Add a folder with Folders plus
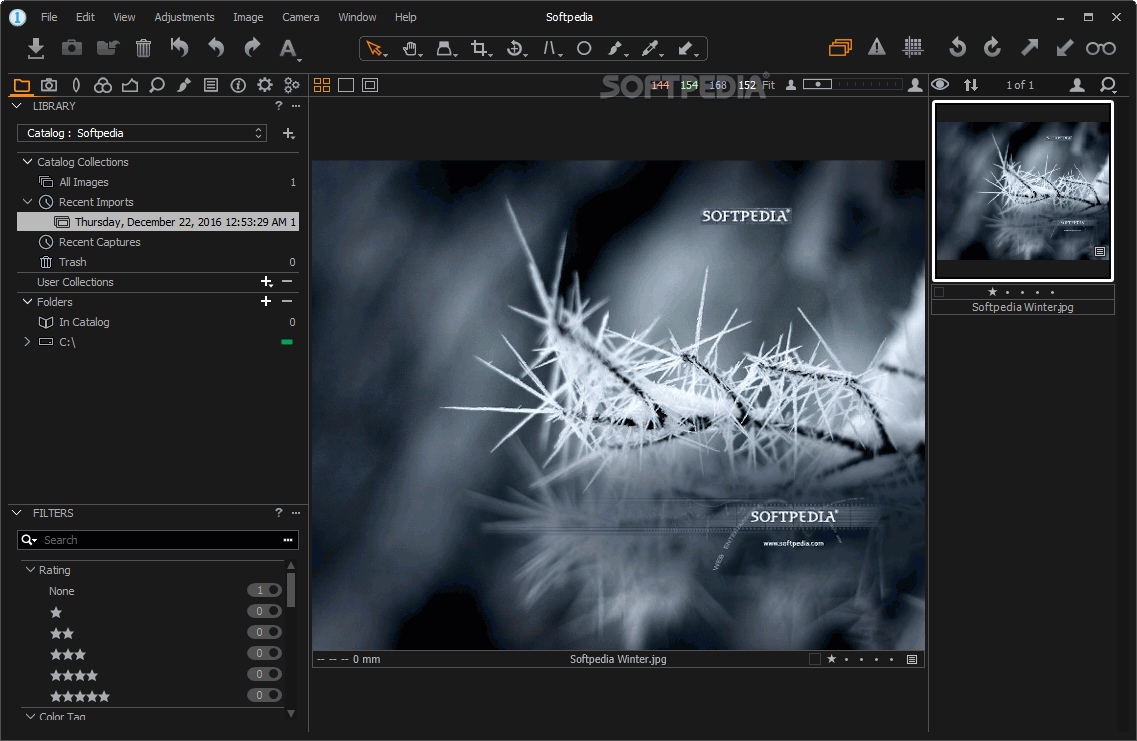Image resolution: width=1137 pixels, height=741 pixels. [266, 301]
